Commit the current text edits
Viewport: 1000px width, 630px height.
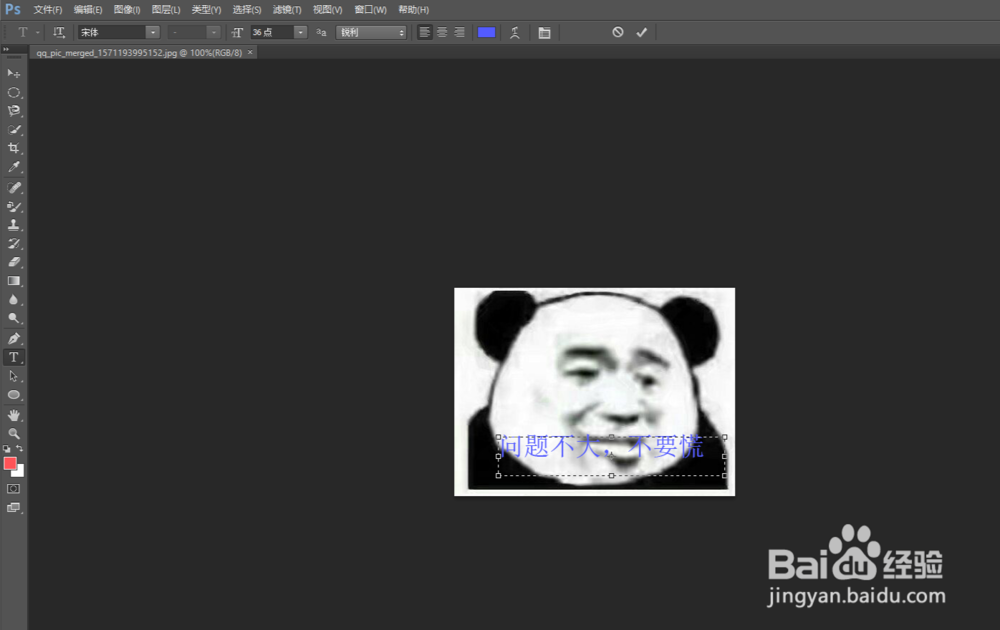[x=642, y=32]
